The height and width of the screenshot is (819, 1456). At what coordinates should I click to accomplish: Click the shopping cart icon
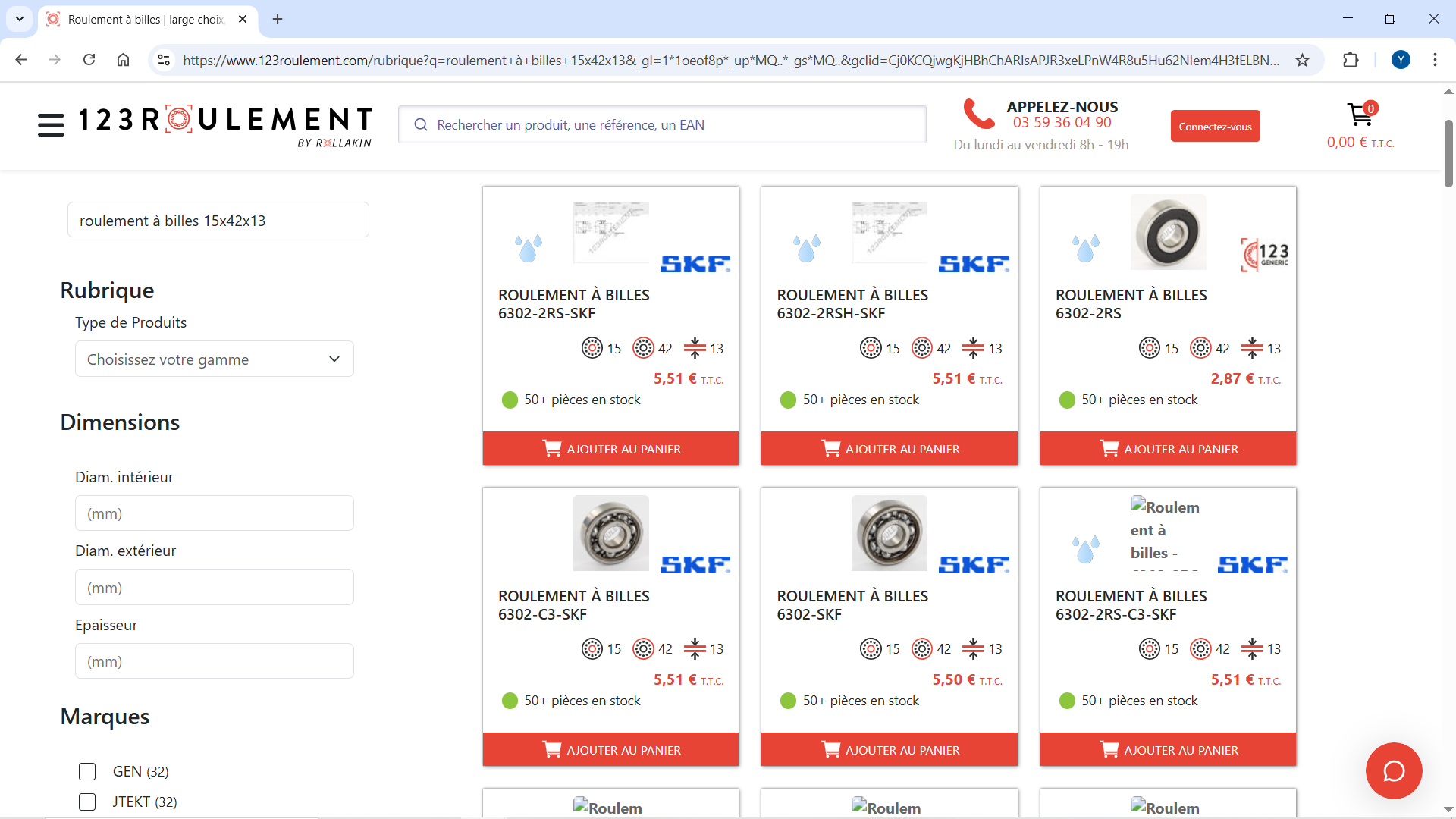(x=1359, y=115)
